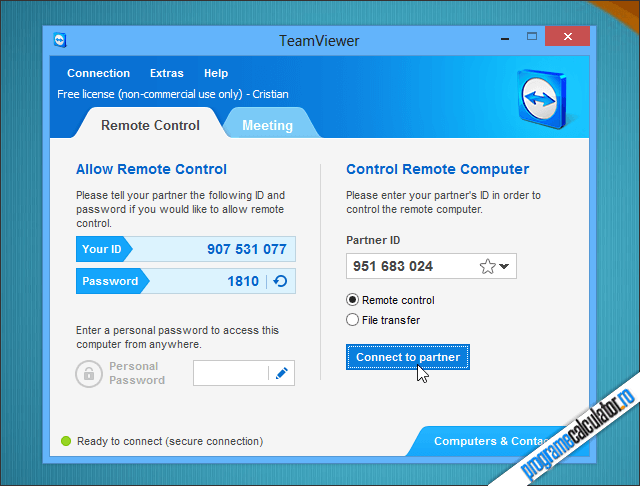Click the Connect to partner button
This screenshot has width=640, height=486.
coord(408,357)
